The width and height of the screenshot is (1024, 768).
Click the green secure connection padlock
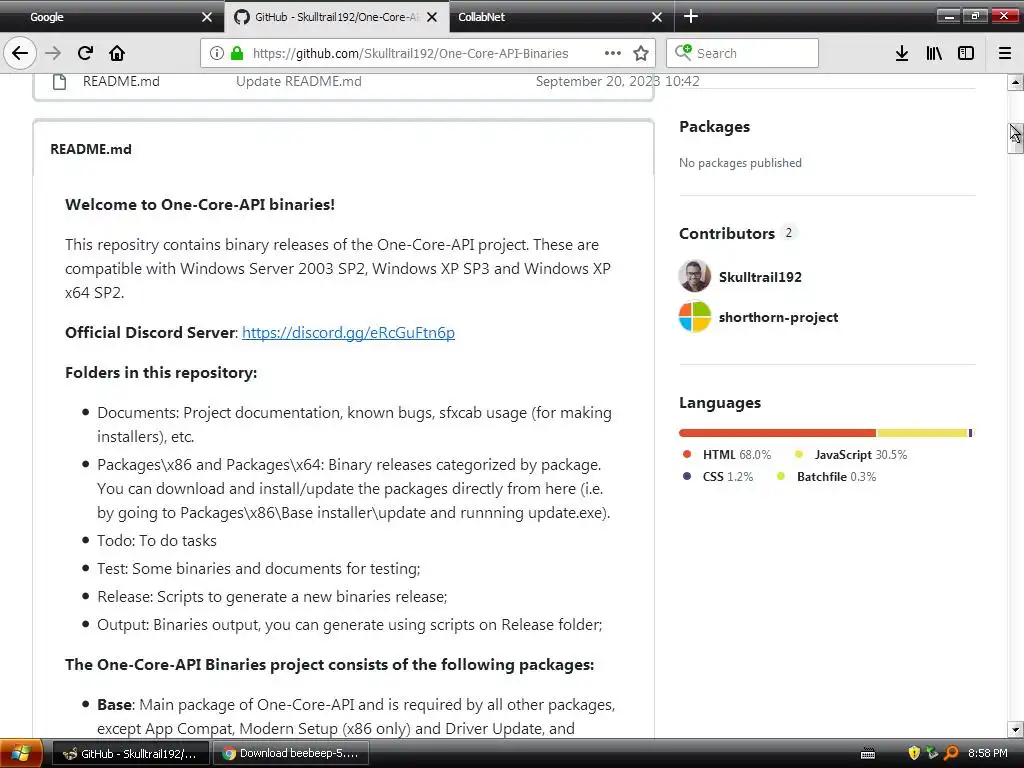point(237,53)
